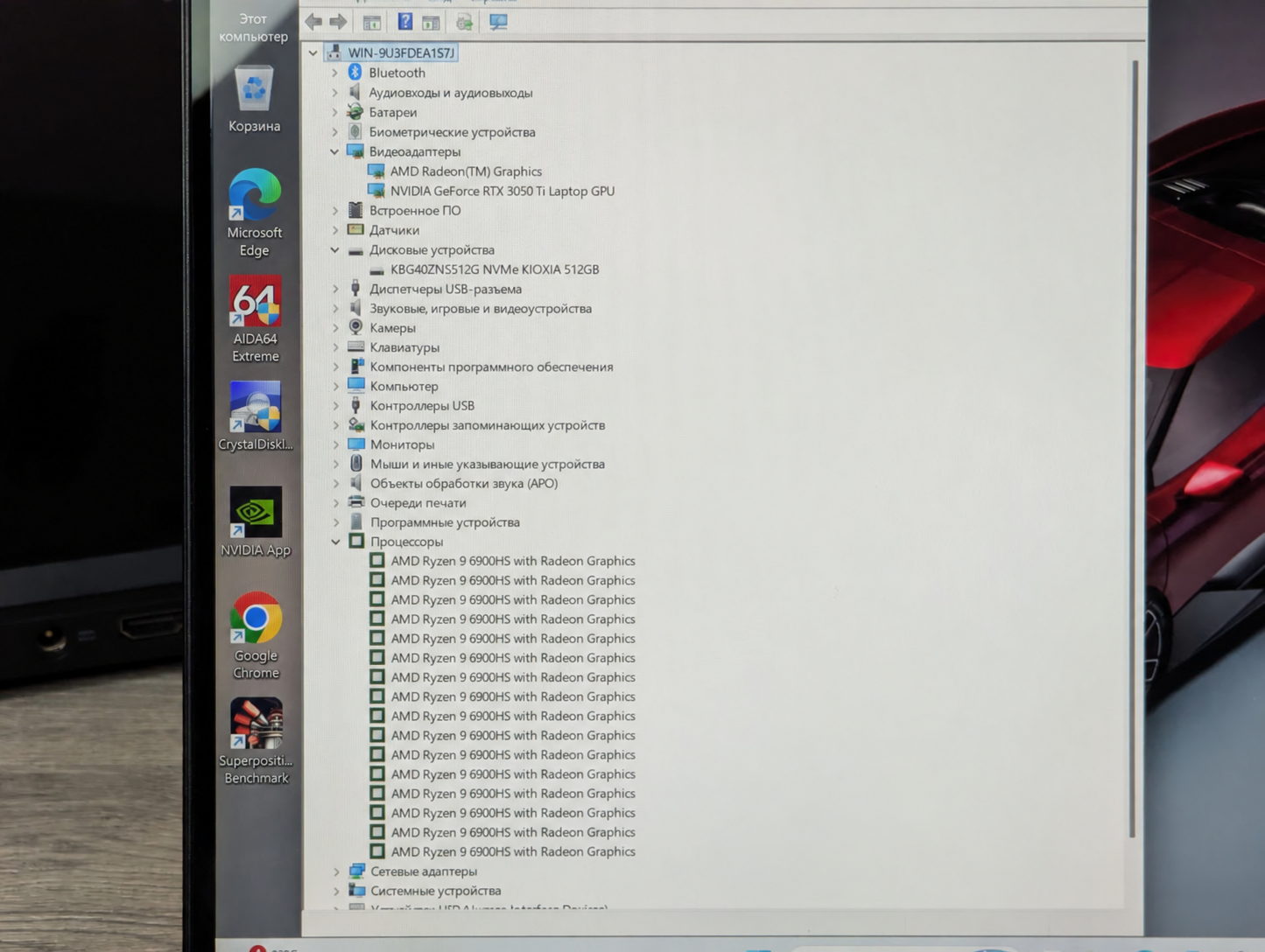The height and width of the screenshot is (952, 1265).
Task: Collapse the WIN-9U3FDEA1S7J root node
Action: click(313, 52)
